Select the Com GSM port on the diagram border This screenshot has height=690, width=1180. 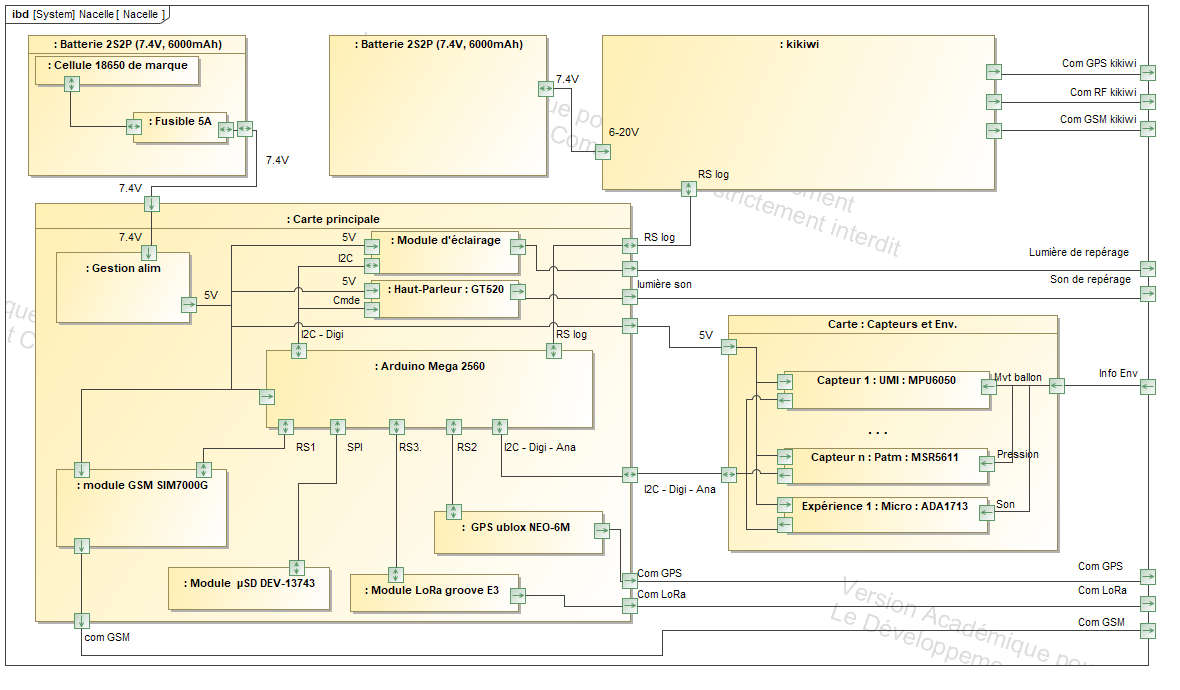1148,631
